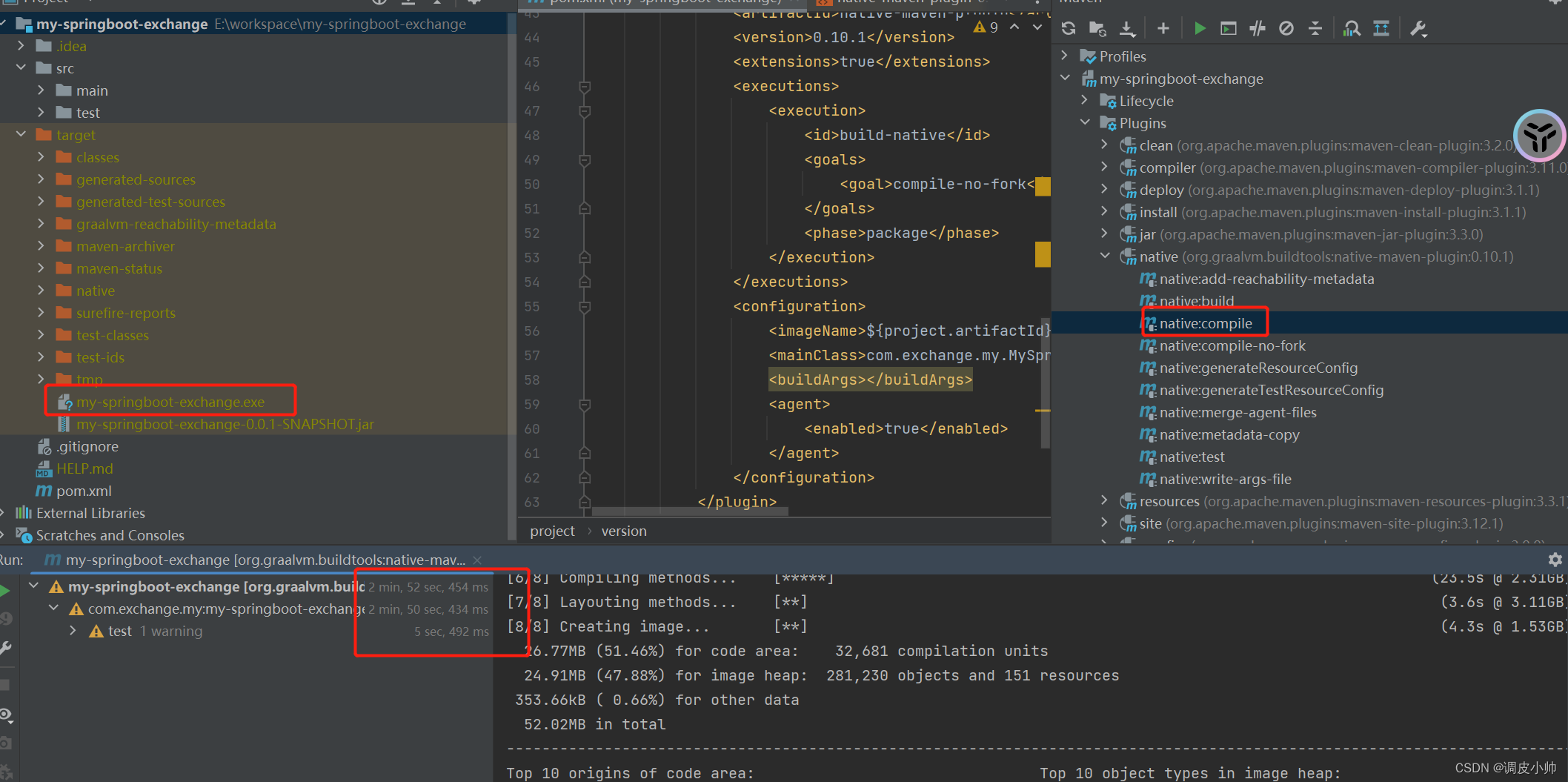The image size is (1568, 782).
Task: Open my-springboot-exchange.exe in target folder
Action: (171, 401)
